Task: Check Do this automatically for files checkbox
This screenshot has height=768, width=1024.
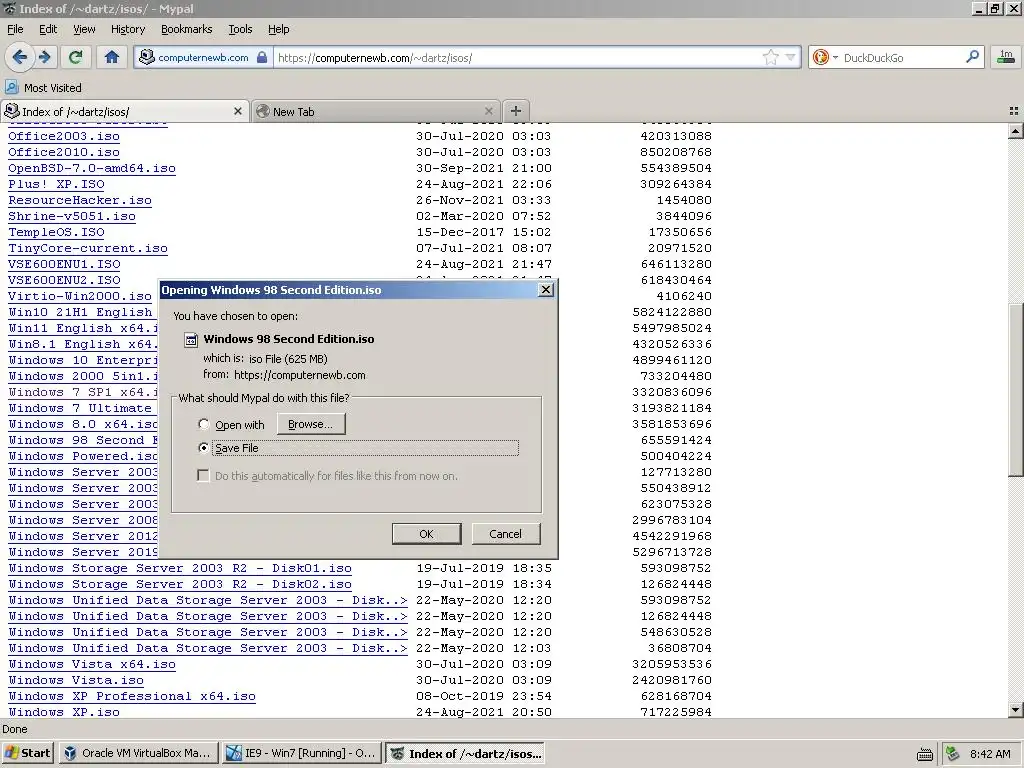Action: click(x=203, y=475)
